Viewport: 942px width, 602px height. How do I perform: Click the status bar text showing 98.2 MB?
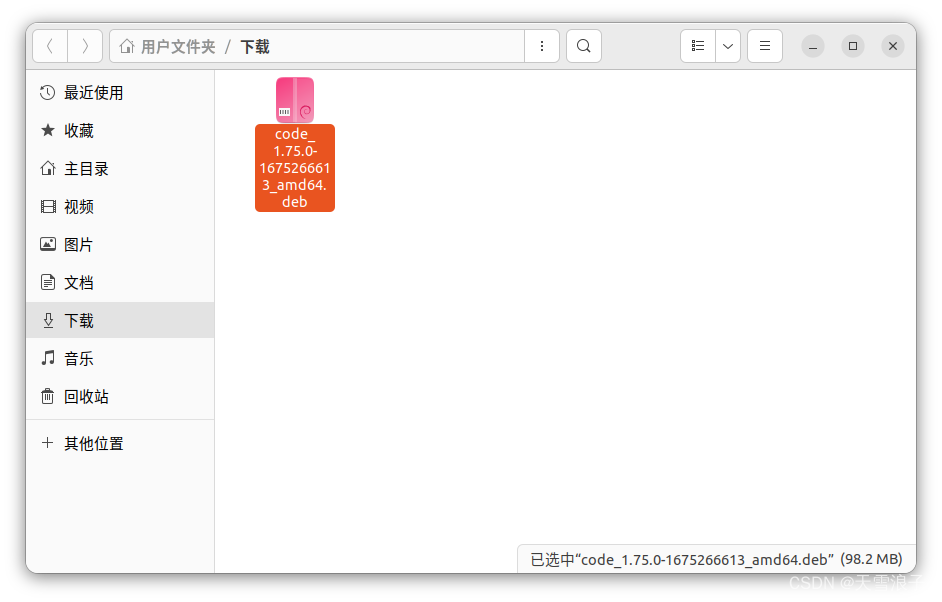(x=716, y=559)
